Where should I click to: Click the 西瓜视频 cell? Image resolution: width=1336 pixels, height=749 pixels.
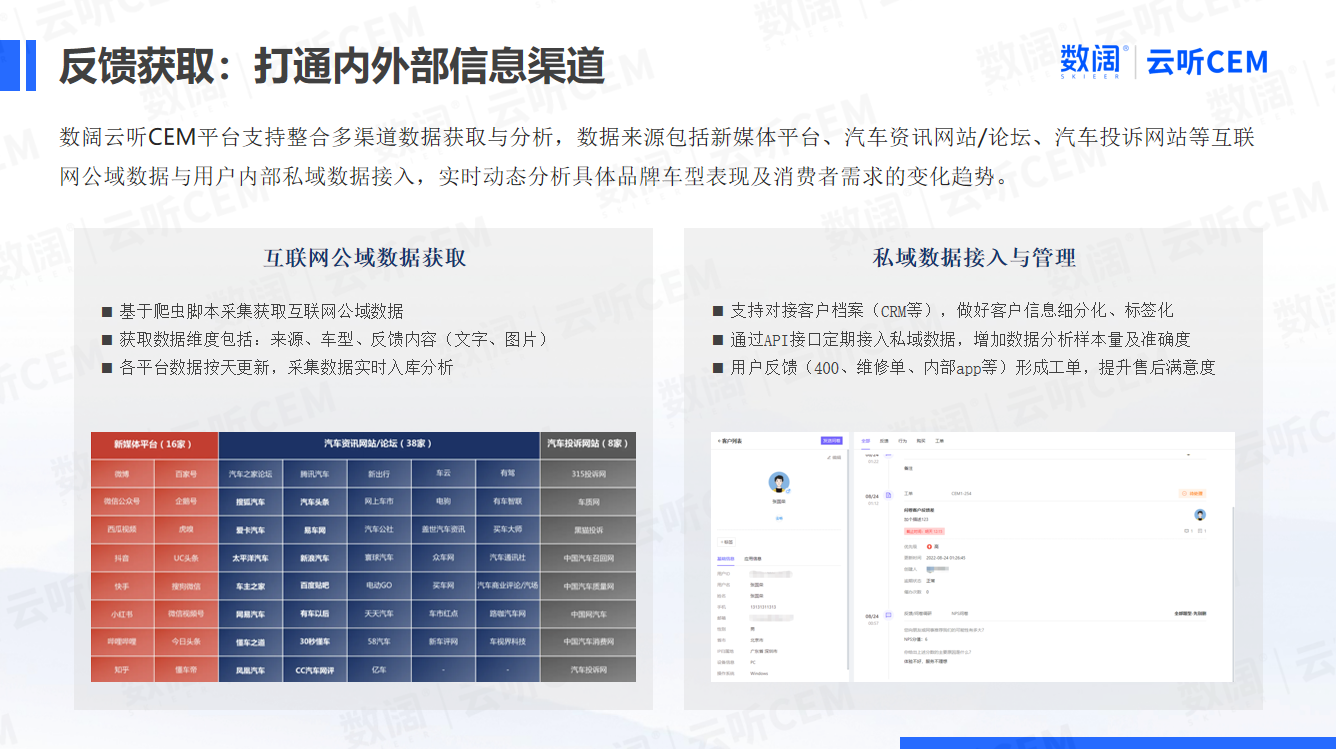coord(123,529)
